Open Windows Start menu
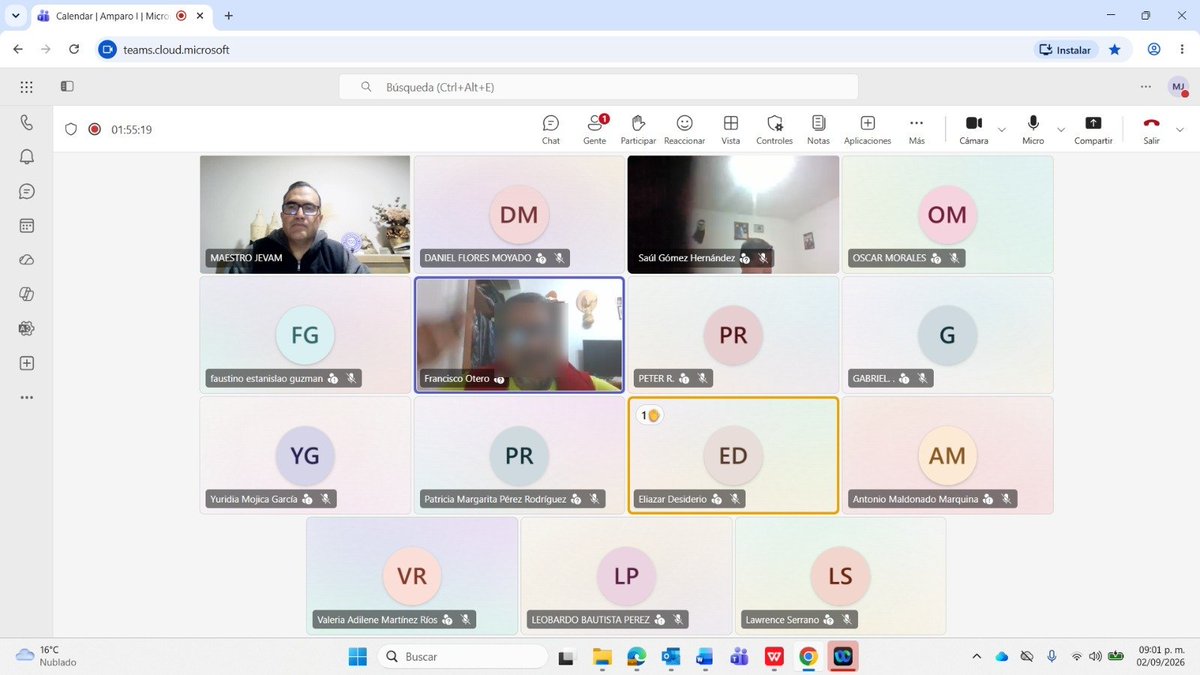 click(x=357, y=657)
